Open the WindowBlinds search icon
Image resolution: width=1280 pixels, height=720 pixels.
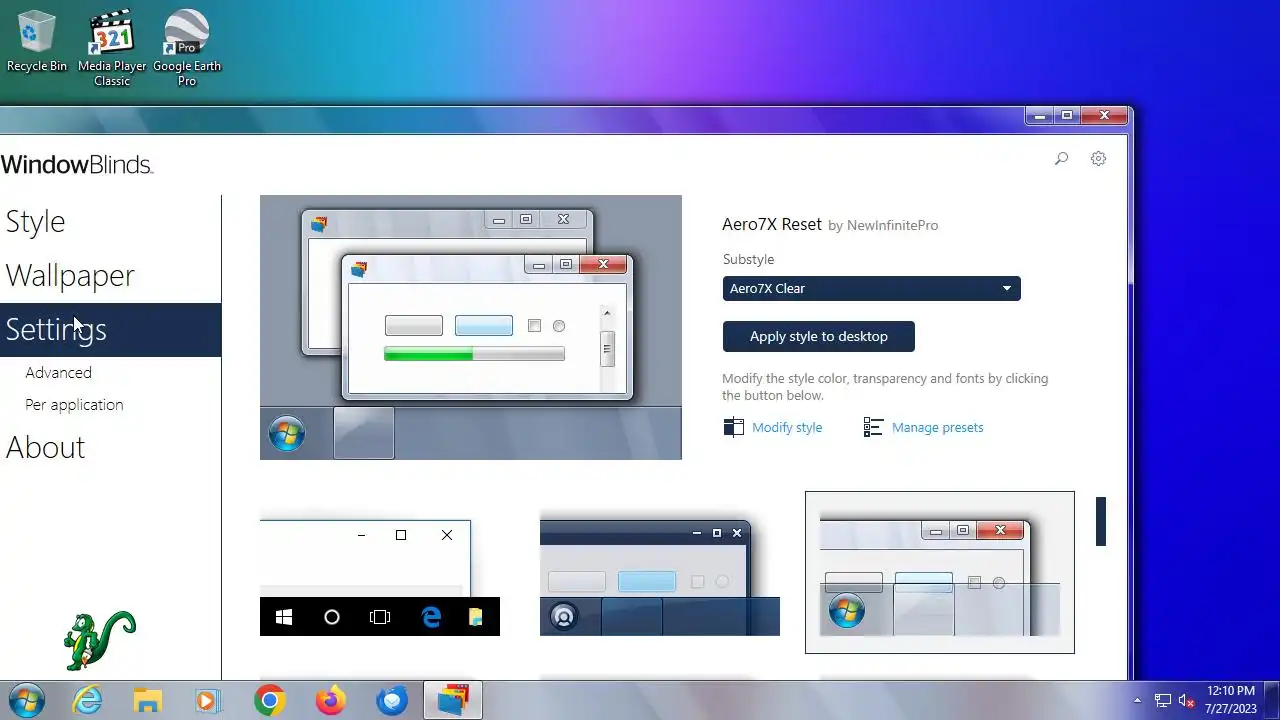[x=1061, y=158]
